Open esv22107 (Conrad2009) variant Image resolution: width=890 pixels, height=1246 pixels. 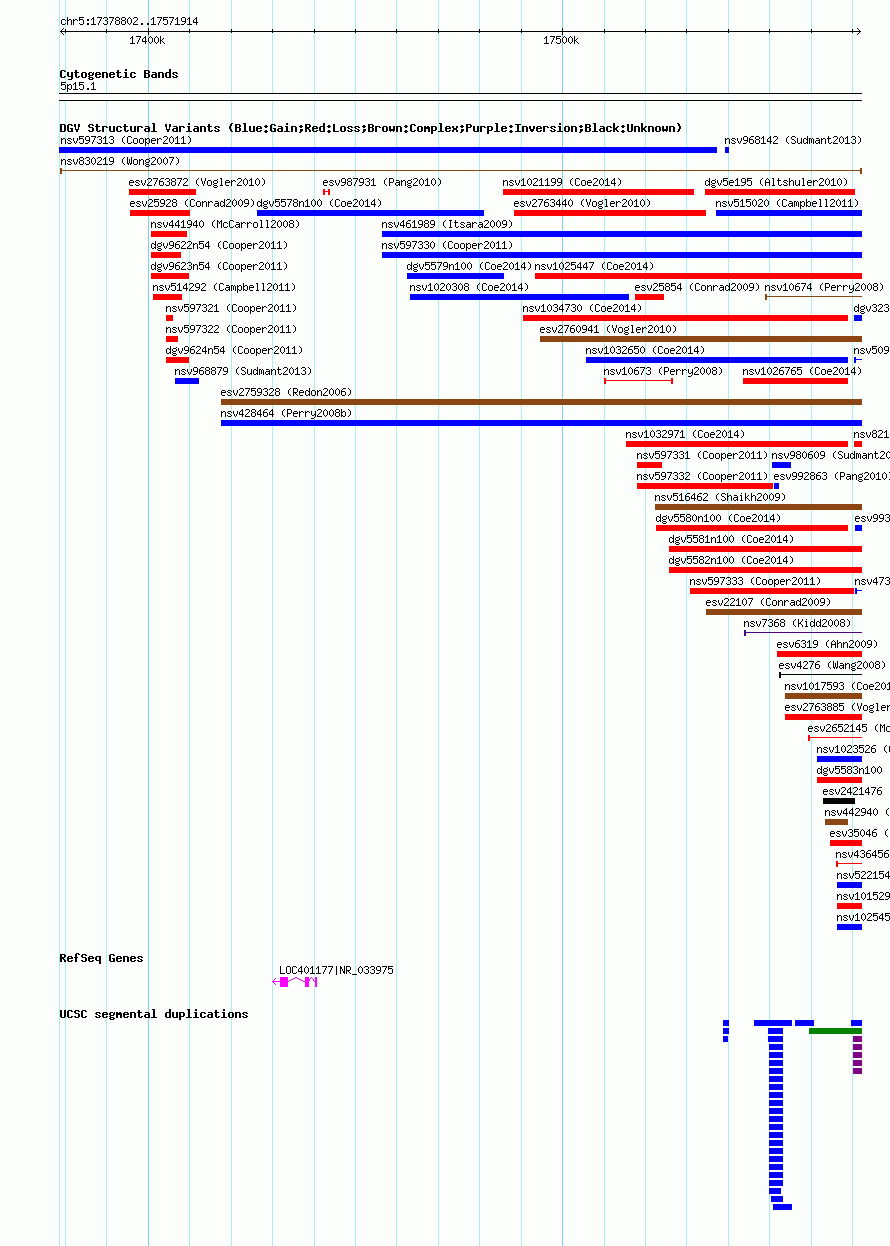[784, 612]
